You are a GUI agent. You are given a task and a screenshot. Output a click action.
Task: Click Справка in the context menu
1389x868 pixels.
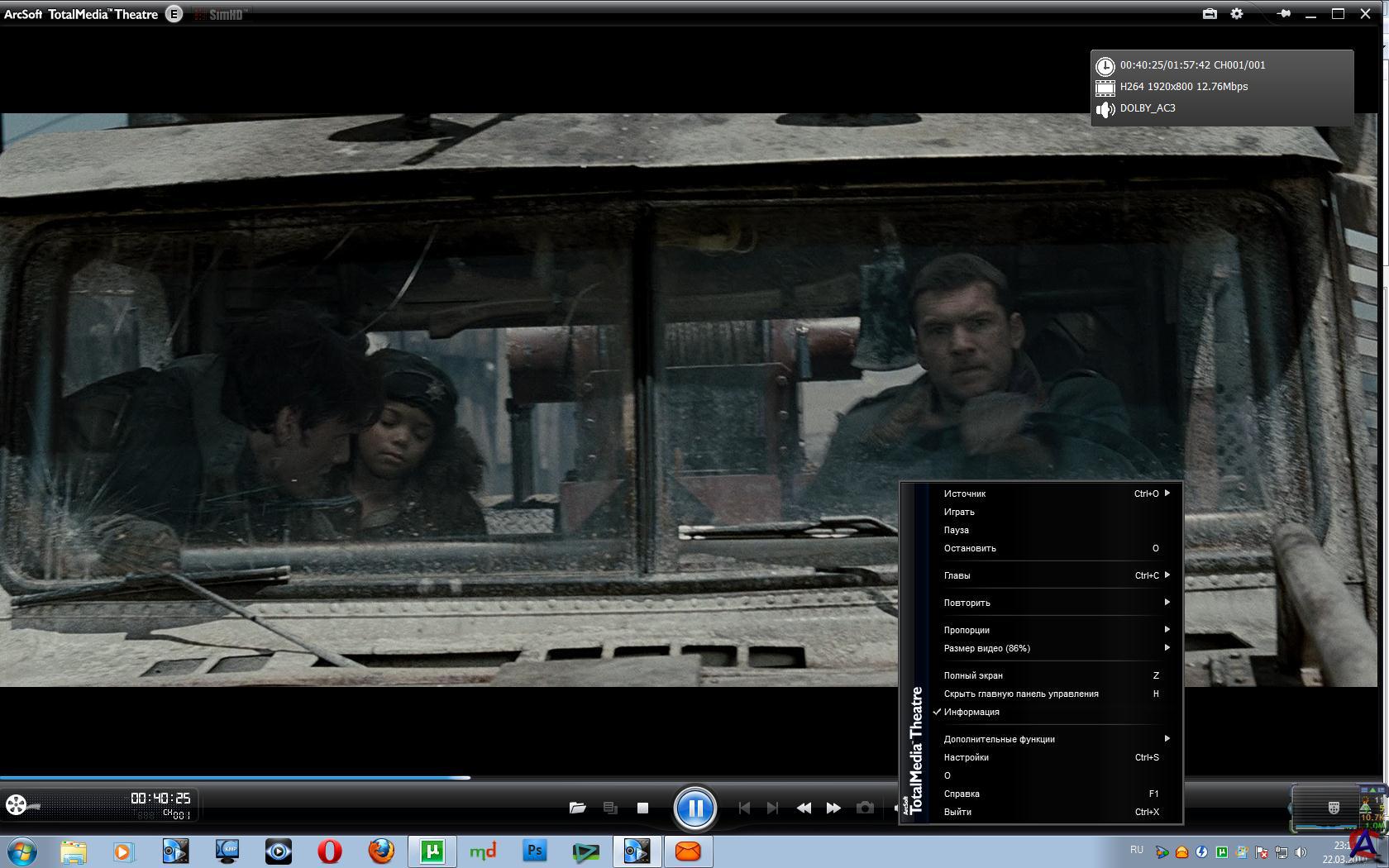(x=962, y=794)
